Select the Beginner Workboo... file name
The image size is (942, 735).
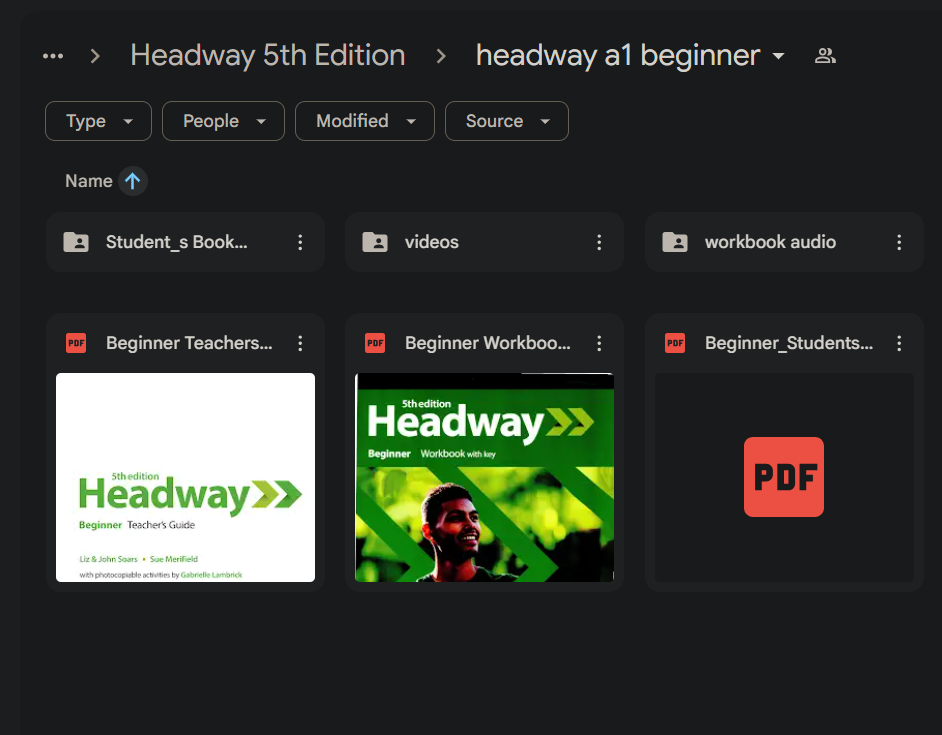point(488,343)
